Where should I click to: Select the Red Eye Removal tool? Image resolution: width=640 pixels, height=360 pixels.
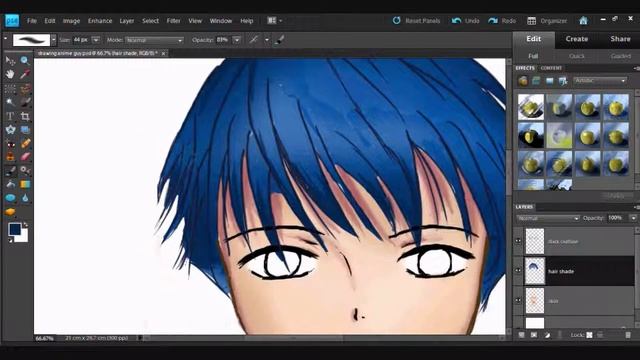10,144
